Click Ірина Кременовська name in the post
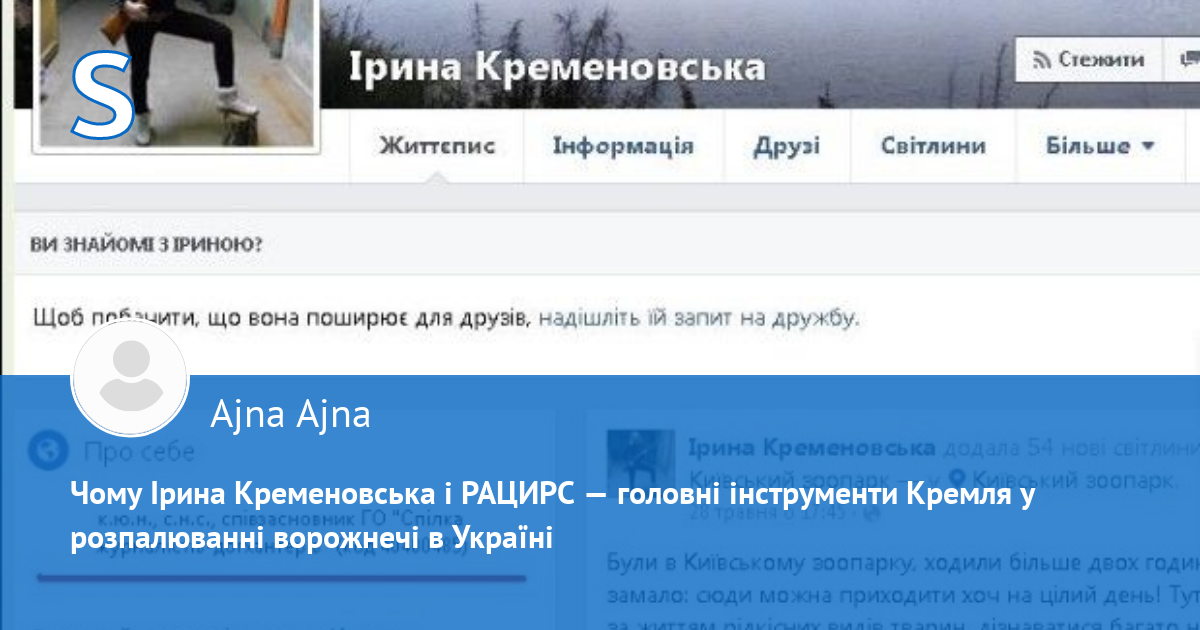This screenshot has height=630, width=1200. 811,448
